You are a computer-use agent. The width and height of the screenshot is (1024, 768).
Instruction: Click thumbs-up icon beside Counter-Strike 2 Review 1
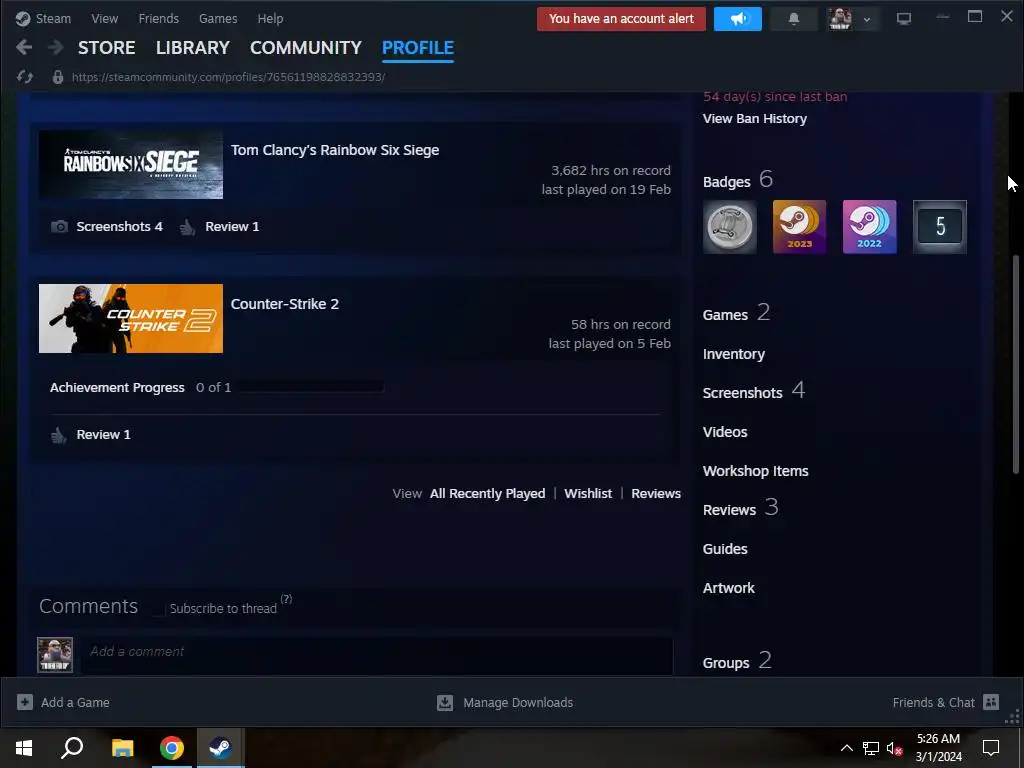pos(59,435)
